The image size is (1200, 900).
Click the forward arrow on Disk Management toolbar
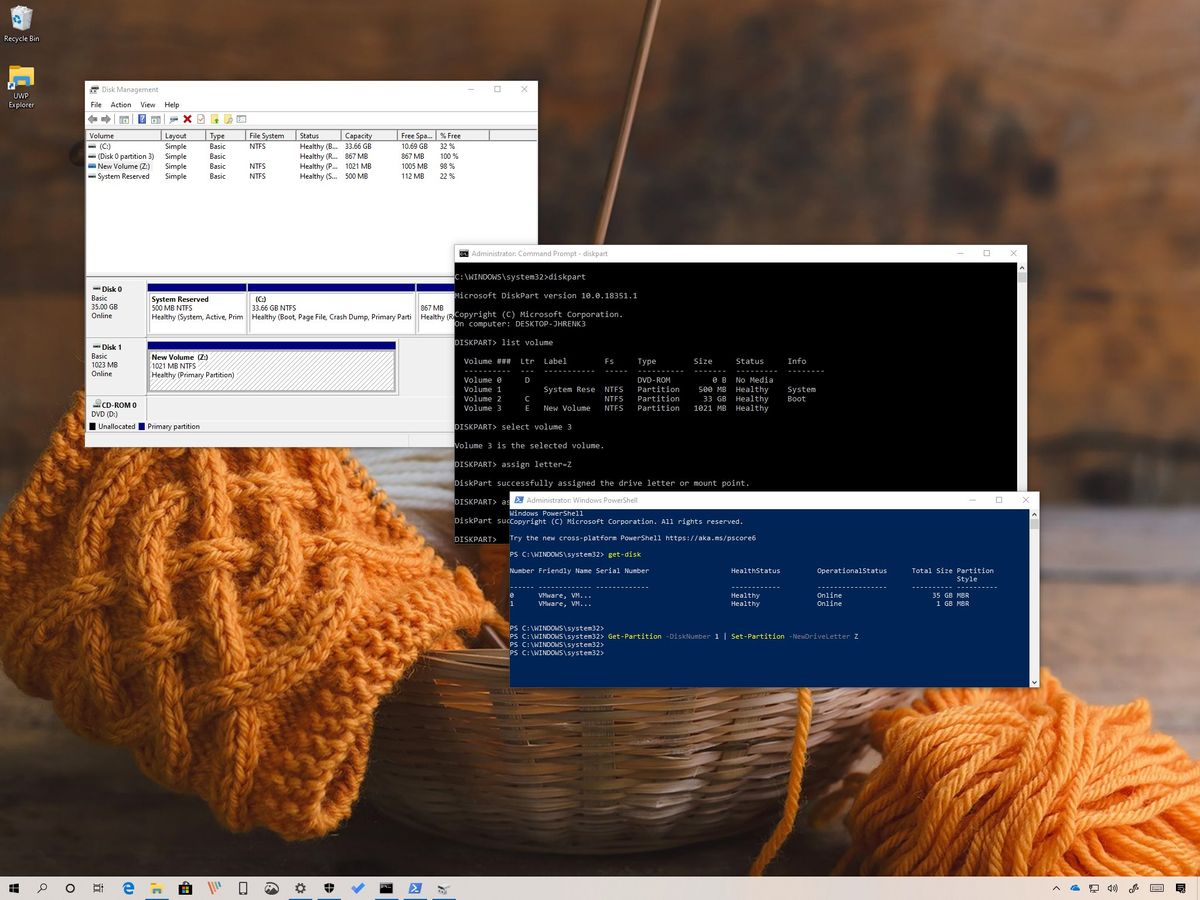106,119
